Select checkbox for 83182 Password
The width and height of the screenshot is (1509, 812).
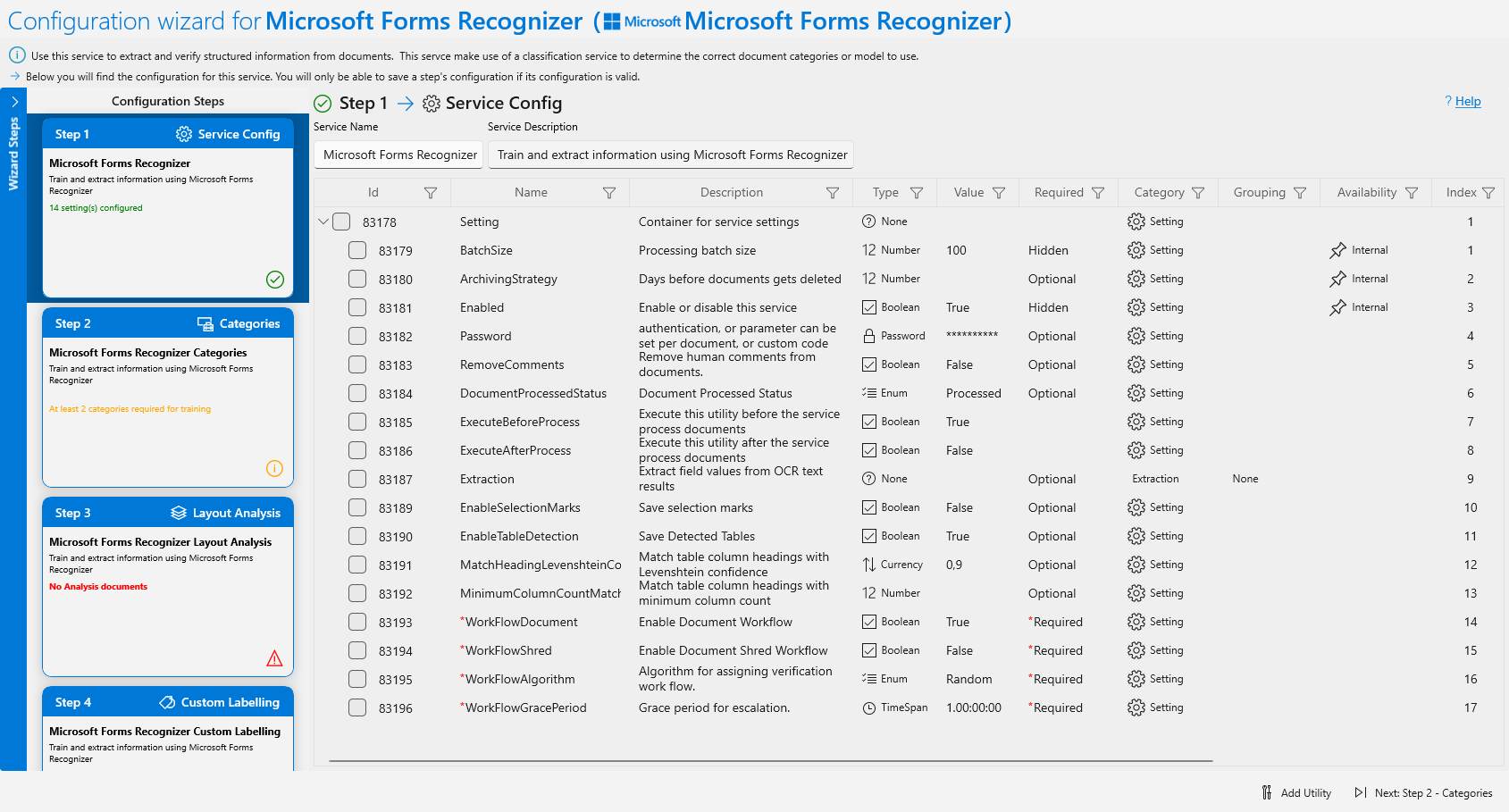(x=357, y=336)
